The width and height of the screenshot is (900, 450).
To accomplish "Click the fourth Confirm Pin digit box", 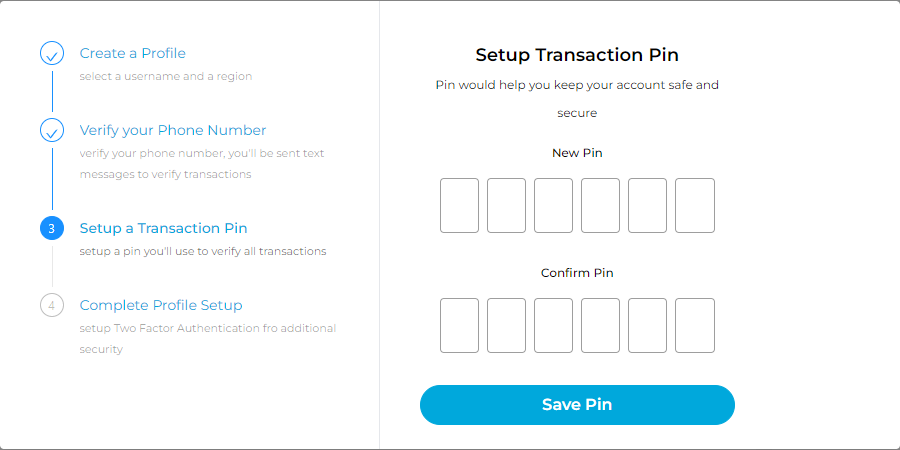I will (601, 325).
